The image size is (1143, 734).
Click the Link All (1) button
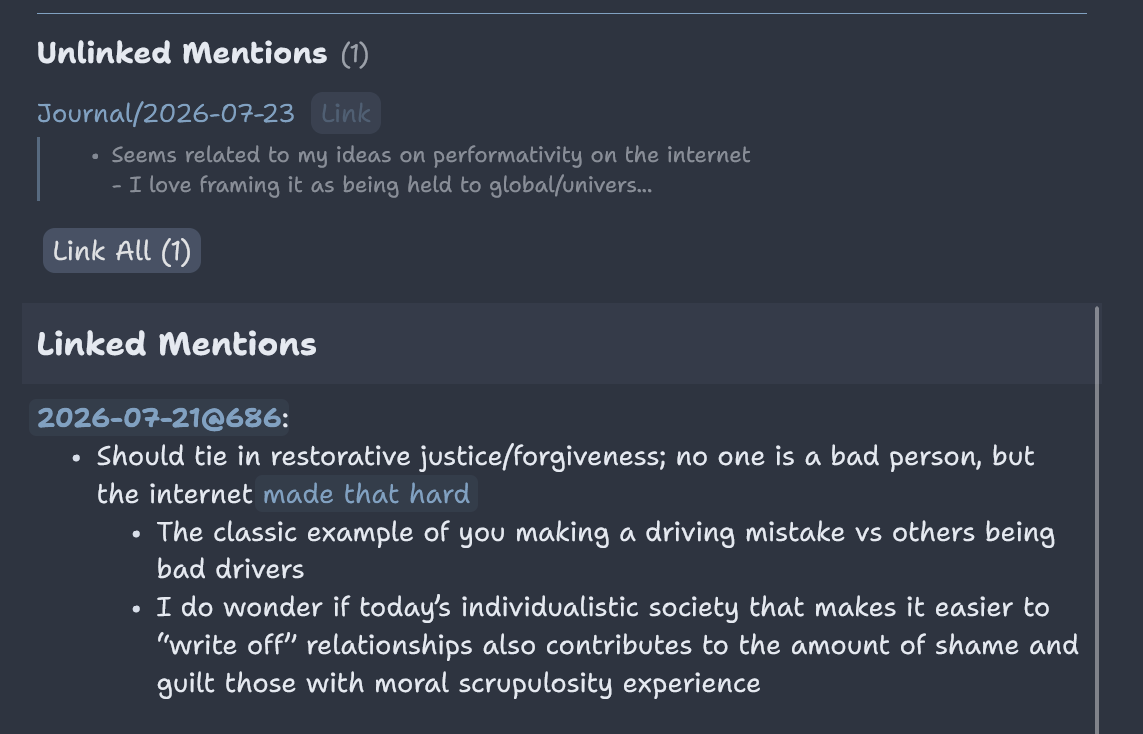[122, 251]
